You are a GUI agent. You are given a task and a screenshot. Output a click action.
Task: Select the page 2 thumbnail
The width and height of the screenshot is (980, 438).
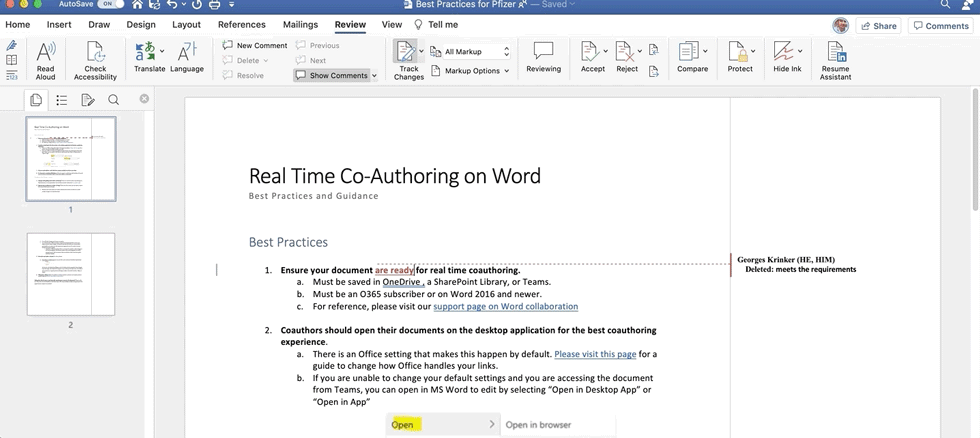[x=70, y=274]
